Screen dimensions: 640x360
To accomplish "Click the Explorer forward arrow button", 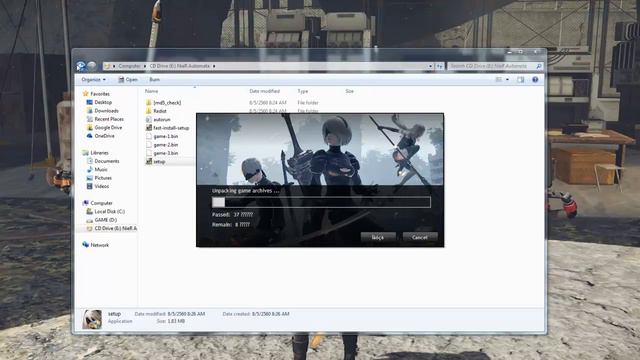I will point(92,66).
